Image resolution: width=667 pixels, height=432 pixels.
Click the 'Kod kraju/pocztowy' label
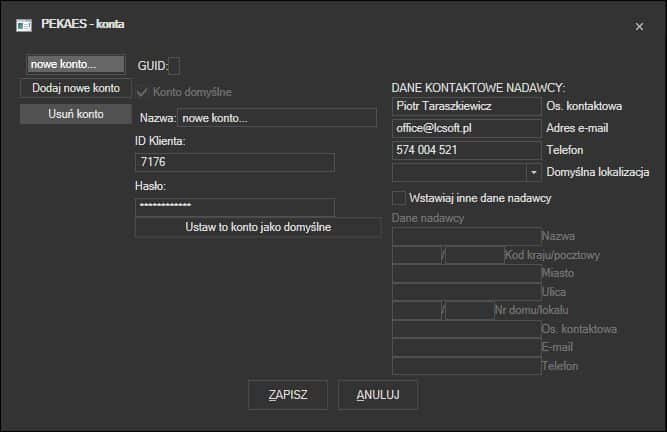click(x=552, y=255)
